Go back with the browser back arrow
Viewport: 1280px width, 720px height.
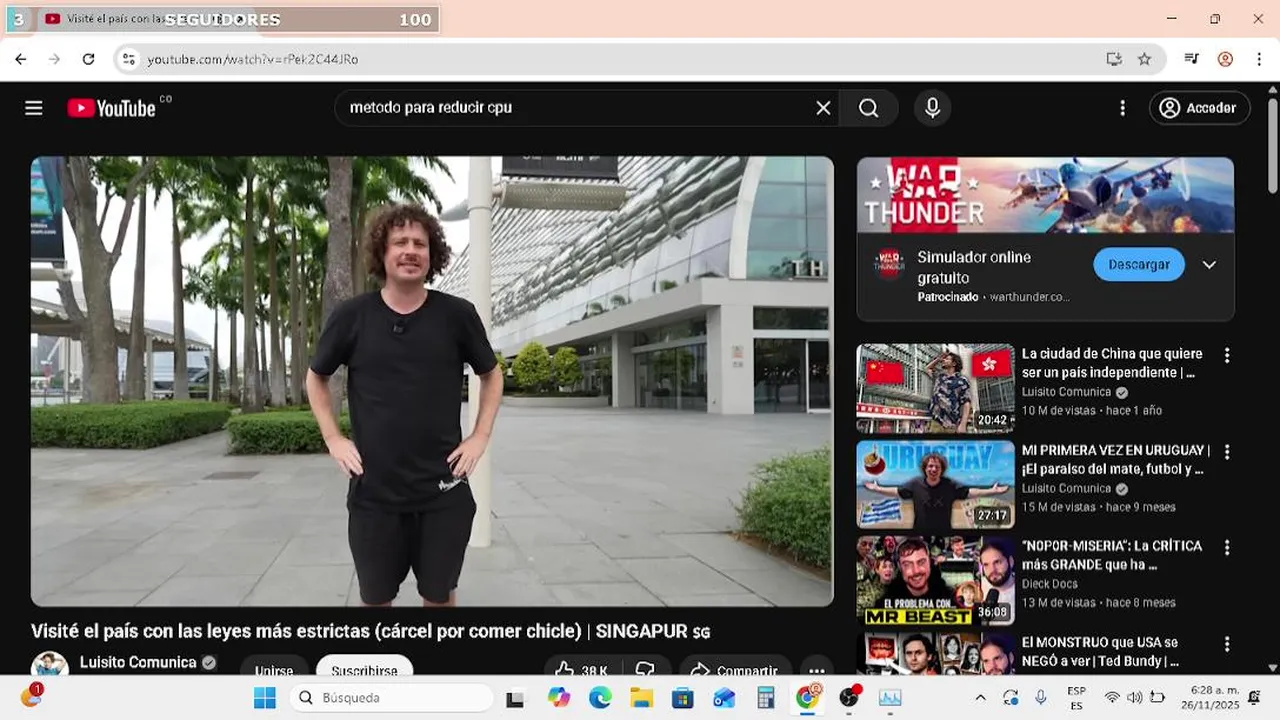[21, 59]
